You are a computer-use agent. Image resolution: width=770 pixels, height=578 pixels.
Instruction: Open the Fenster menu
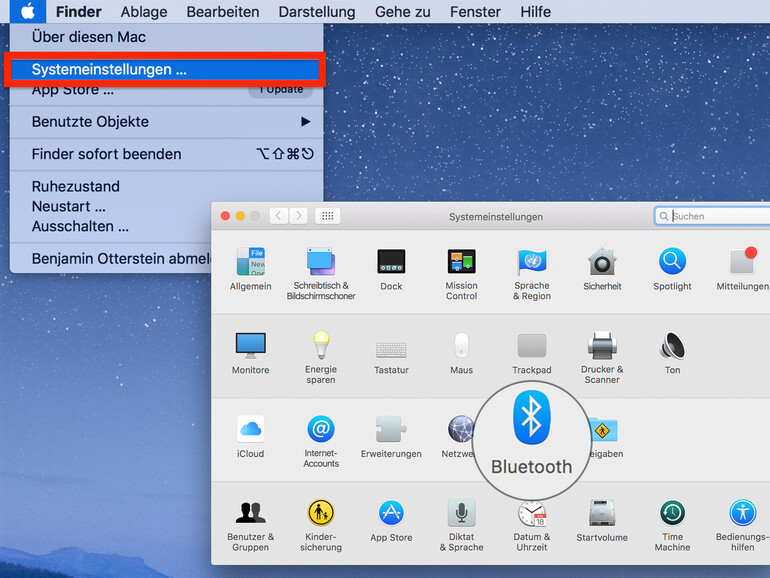475,11
